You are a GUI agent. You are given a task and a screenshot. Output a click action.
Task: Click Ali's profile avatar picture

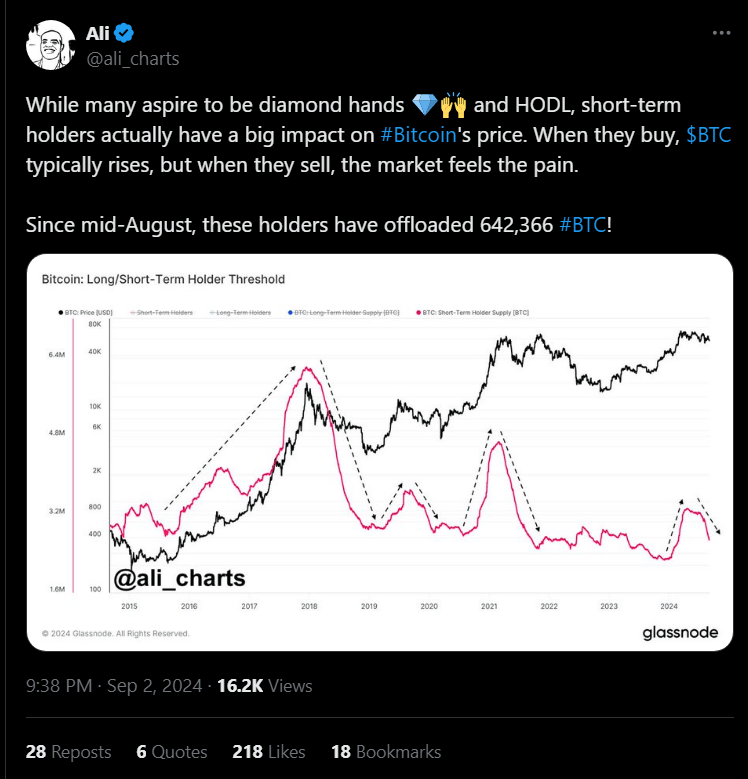[x=51, y=45]
